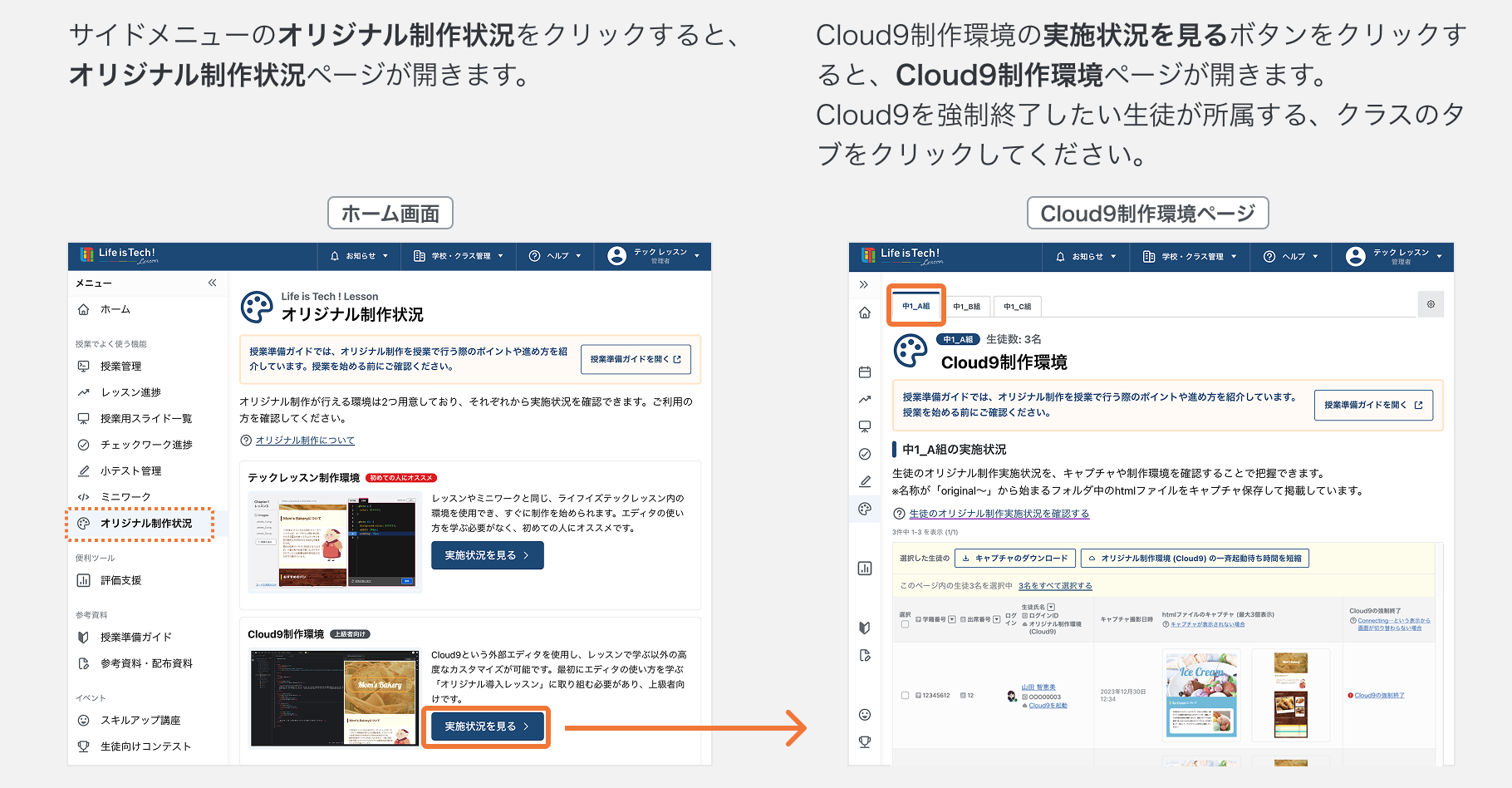Tick the select-all checkbox in the 選択 column header
This screenshot has width=1512, height=788.
[x=905, y=623]
